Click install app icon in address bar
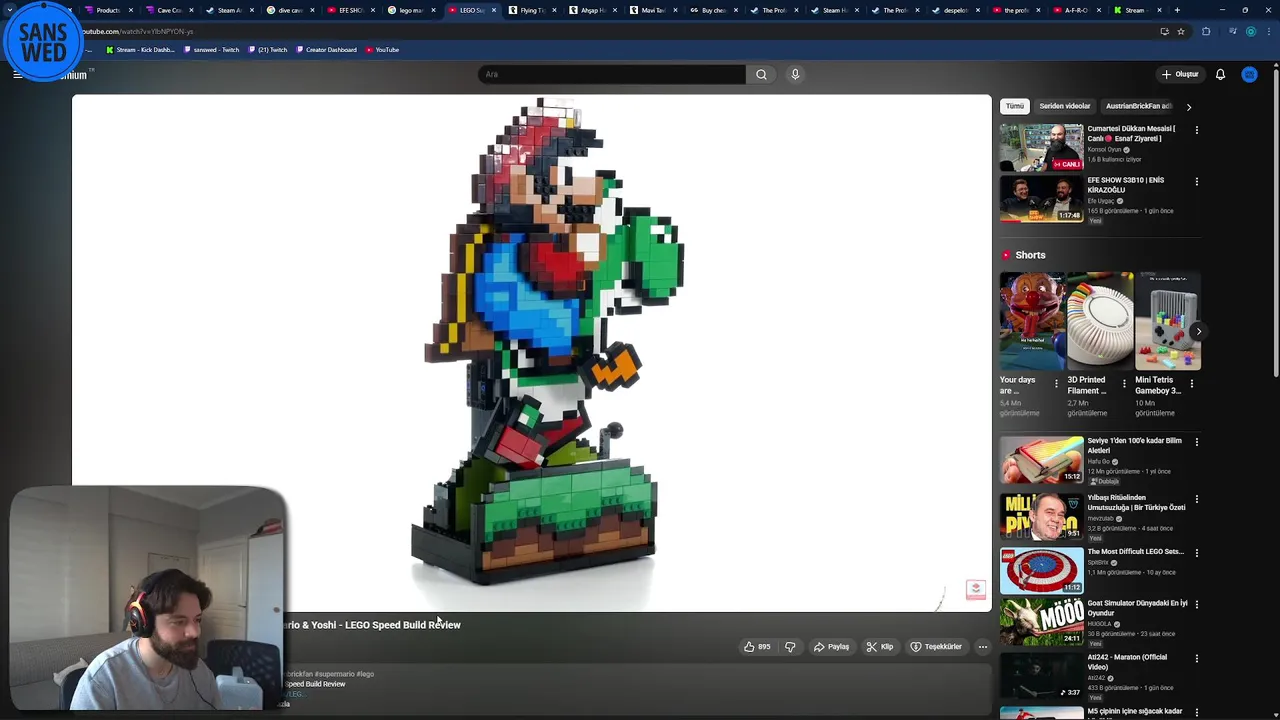 click(1164, 31)
